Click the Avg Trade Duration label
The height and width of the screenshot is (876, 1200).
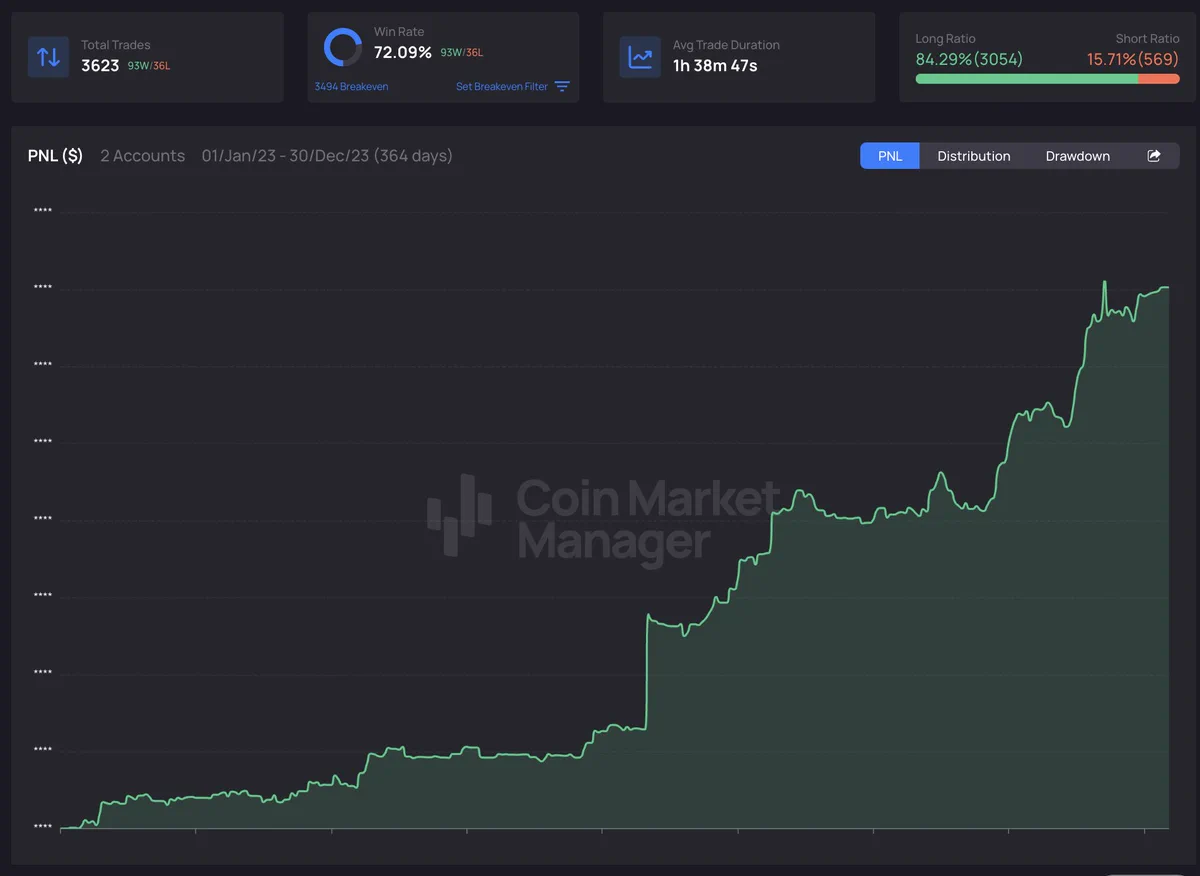point(726,45)
